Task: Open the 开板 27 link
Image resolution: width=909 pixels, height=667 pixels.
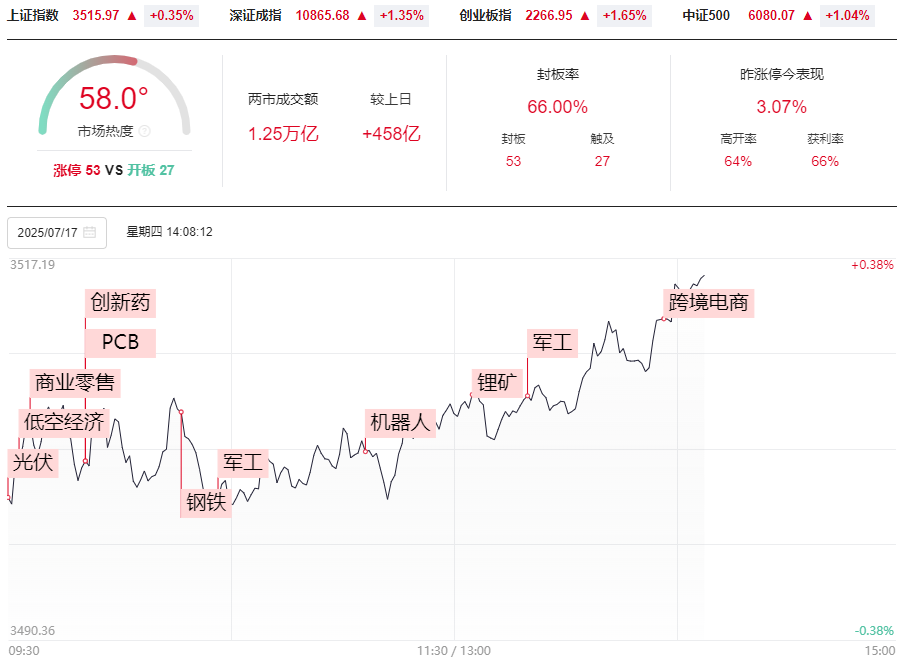Action: tap(151, 170)
